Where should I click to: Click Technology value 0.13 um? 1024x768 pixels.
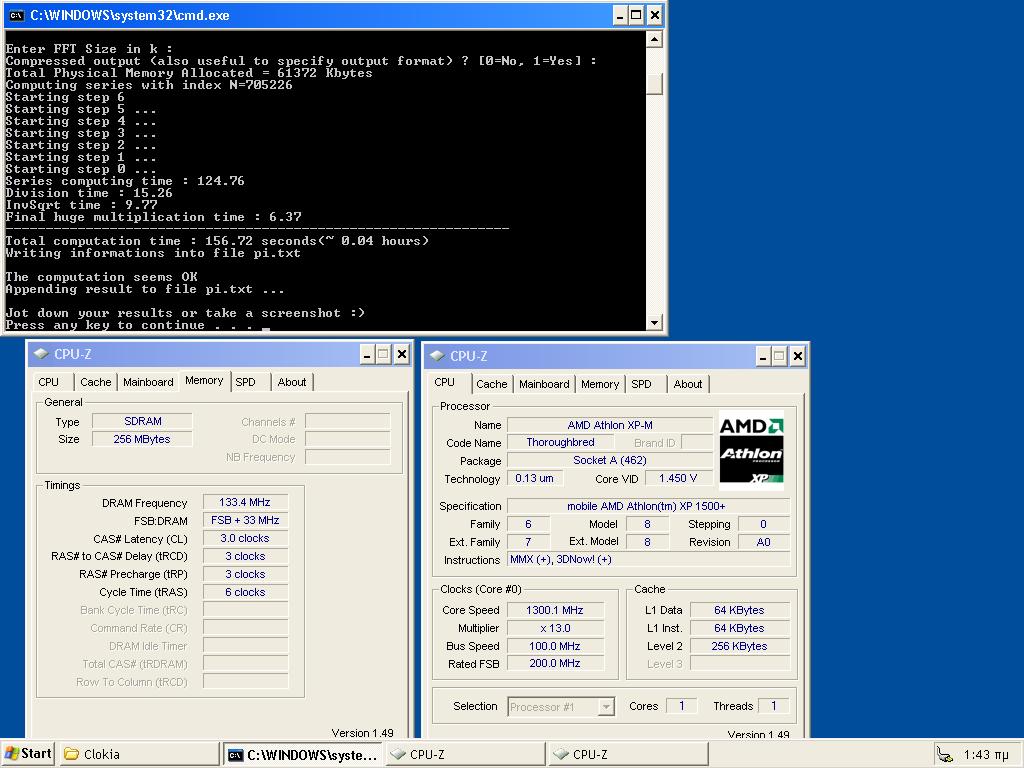tap(534, 478)
